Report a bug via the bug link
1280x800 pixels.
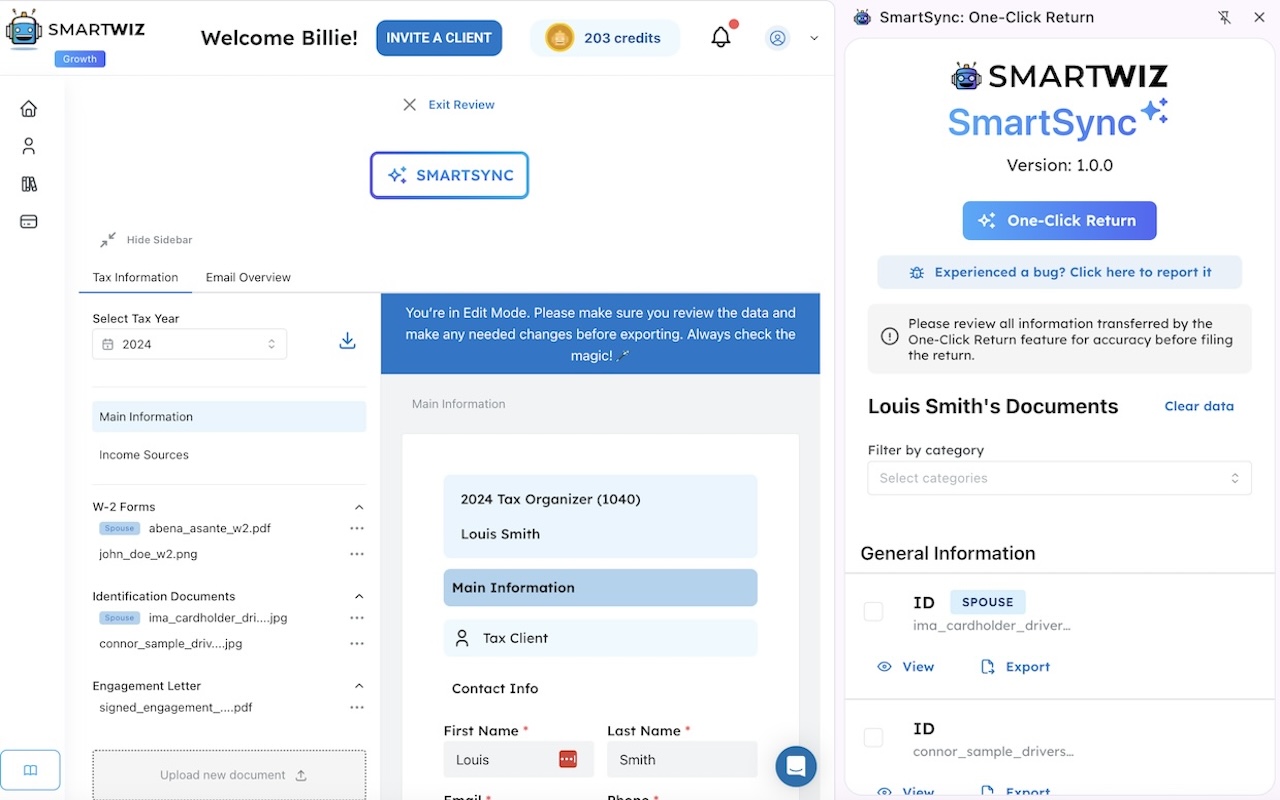point(1060,272)
